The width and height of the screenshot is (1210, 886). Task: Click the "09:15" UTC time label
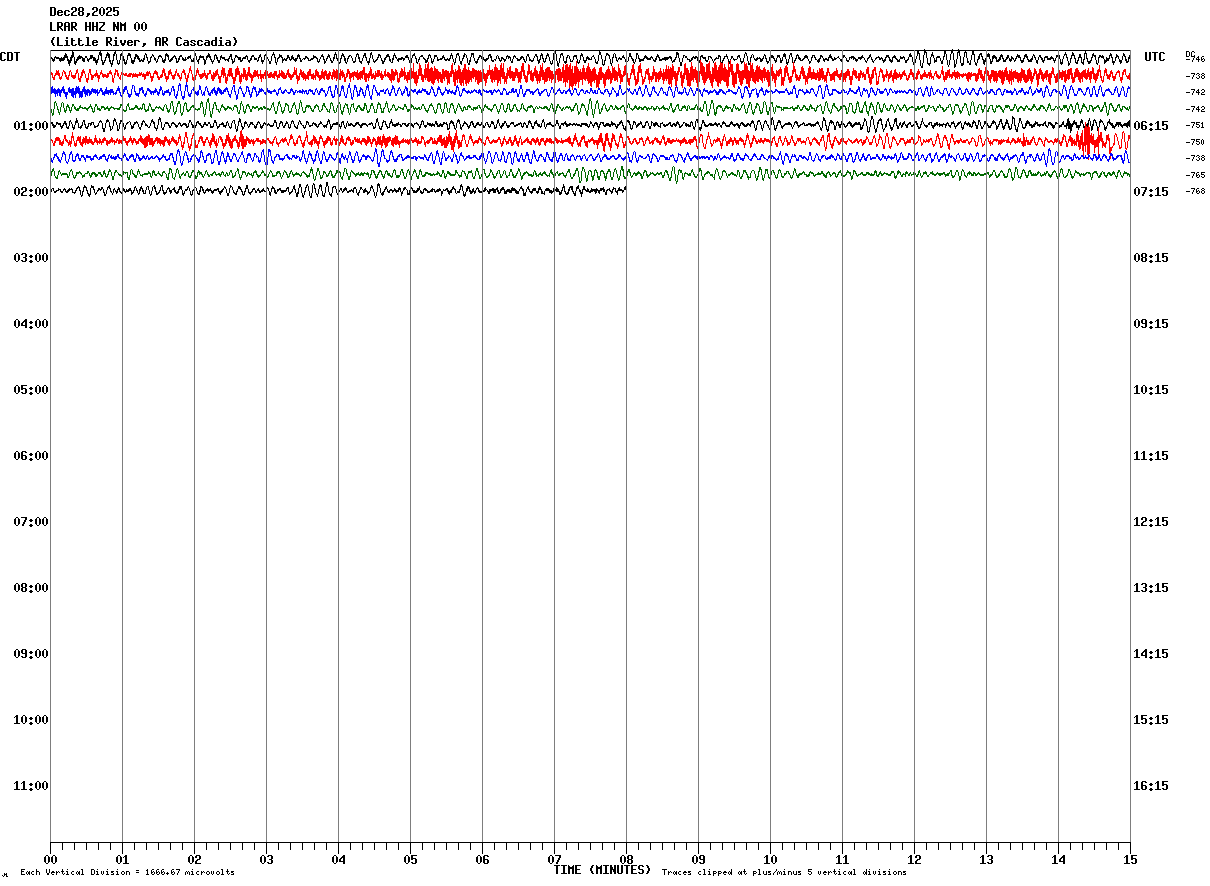[1151, 324]
